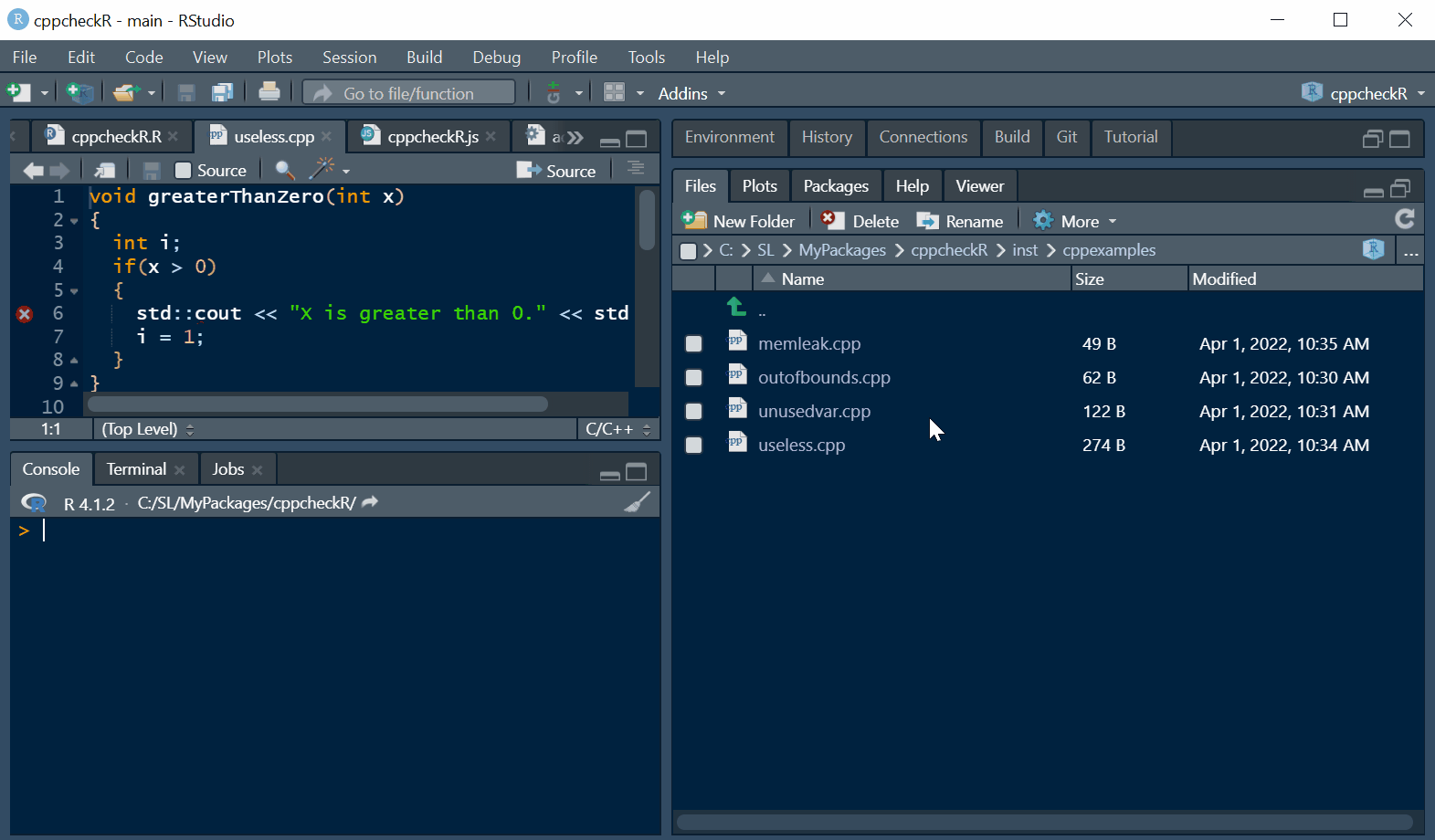Refresh the file listing
Viewport: 1435px width, 840px height.
tap(1405, 219)
